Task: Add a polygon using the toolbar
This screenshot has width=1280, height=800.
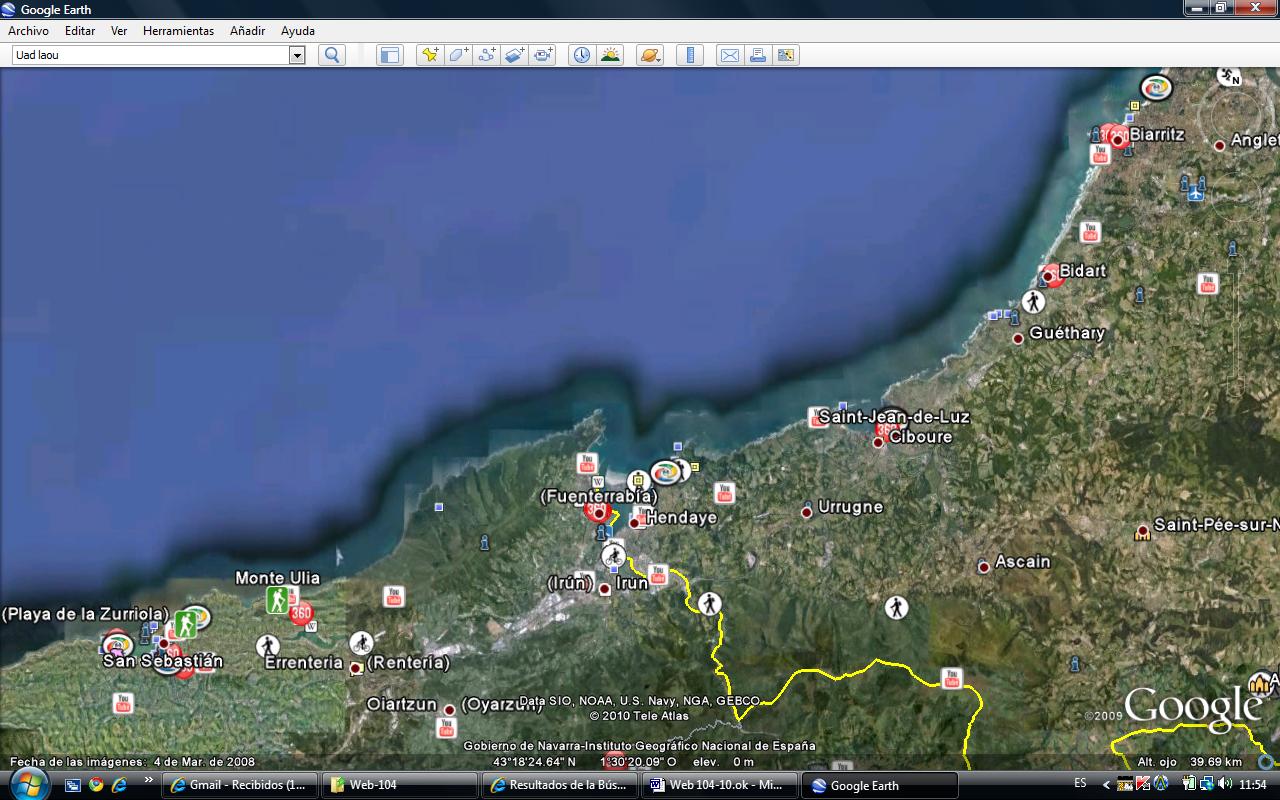Action: (458, 55)
